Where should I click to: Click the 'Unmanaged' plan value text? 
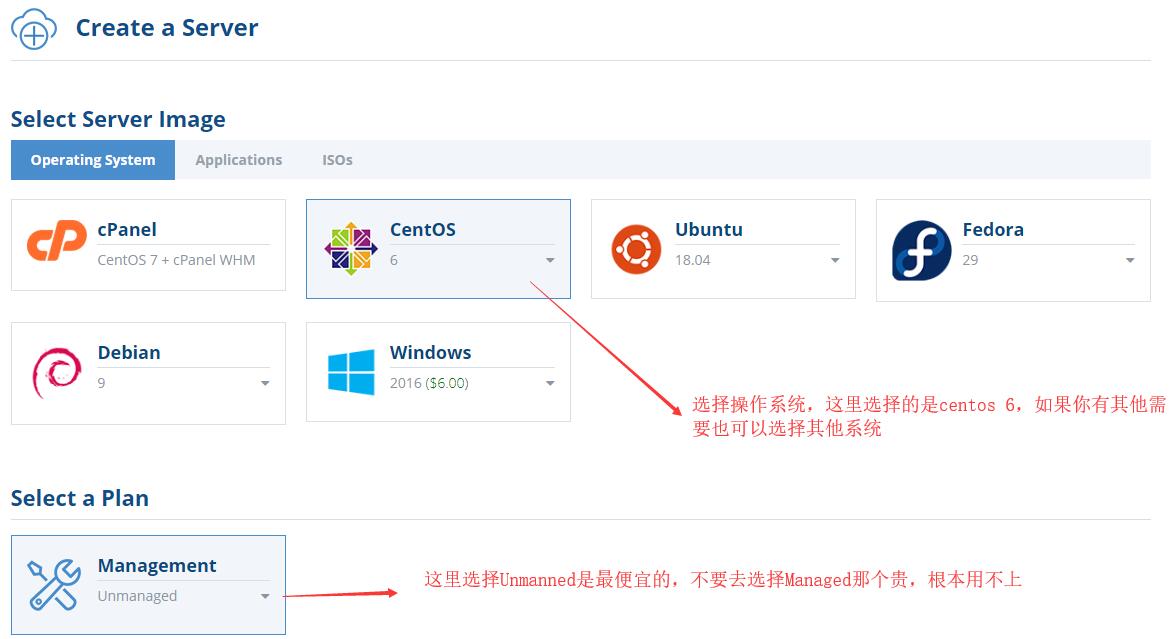point(137,596)
